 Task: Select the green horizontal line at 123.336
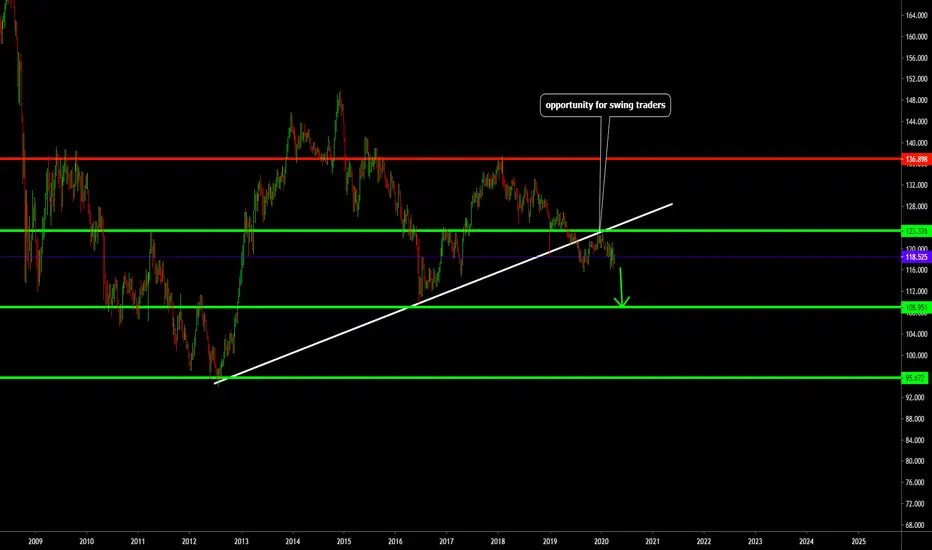(x=451, y=231)
